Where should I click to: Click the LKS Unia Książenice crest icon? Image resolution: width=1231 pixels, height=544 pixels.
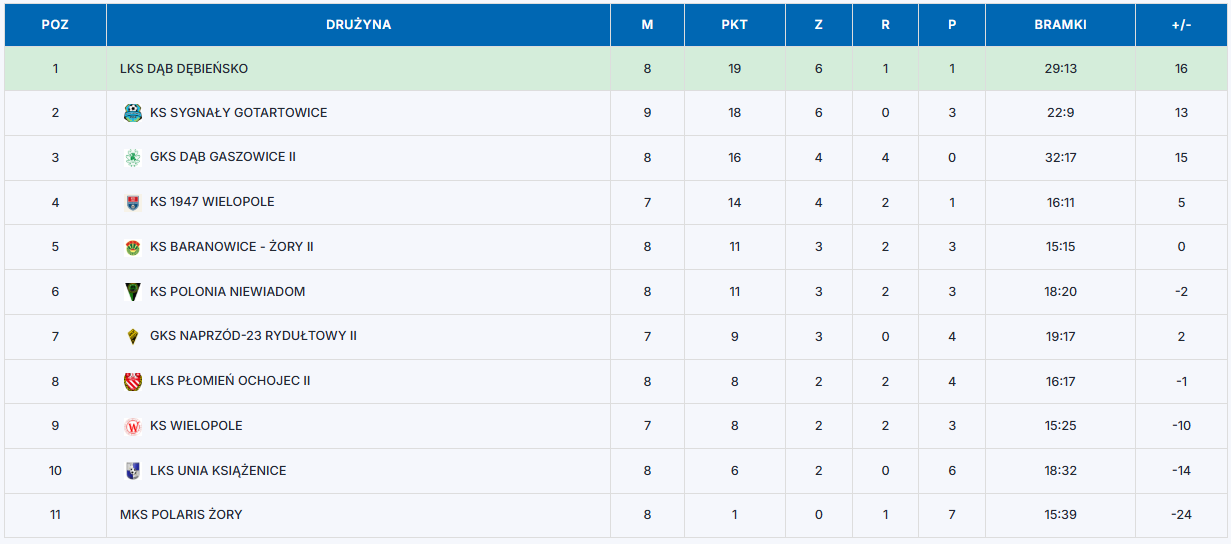(132, 470)
